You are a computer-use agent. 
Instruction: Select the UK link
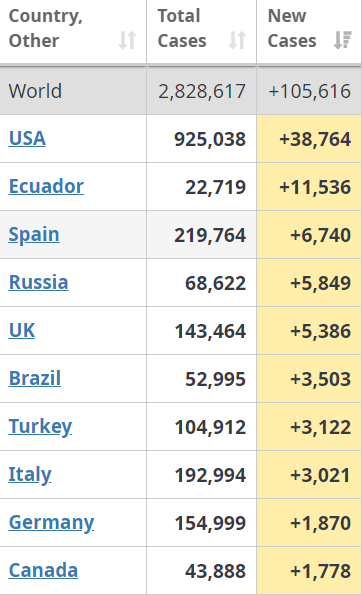(x=22, y=330)
